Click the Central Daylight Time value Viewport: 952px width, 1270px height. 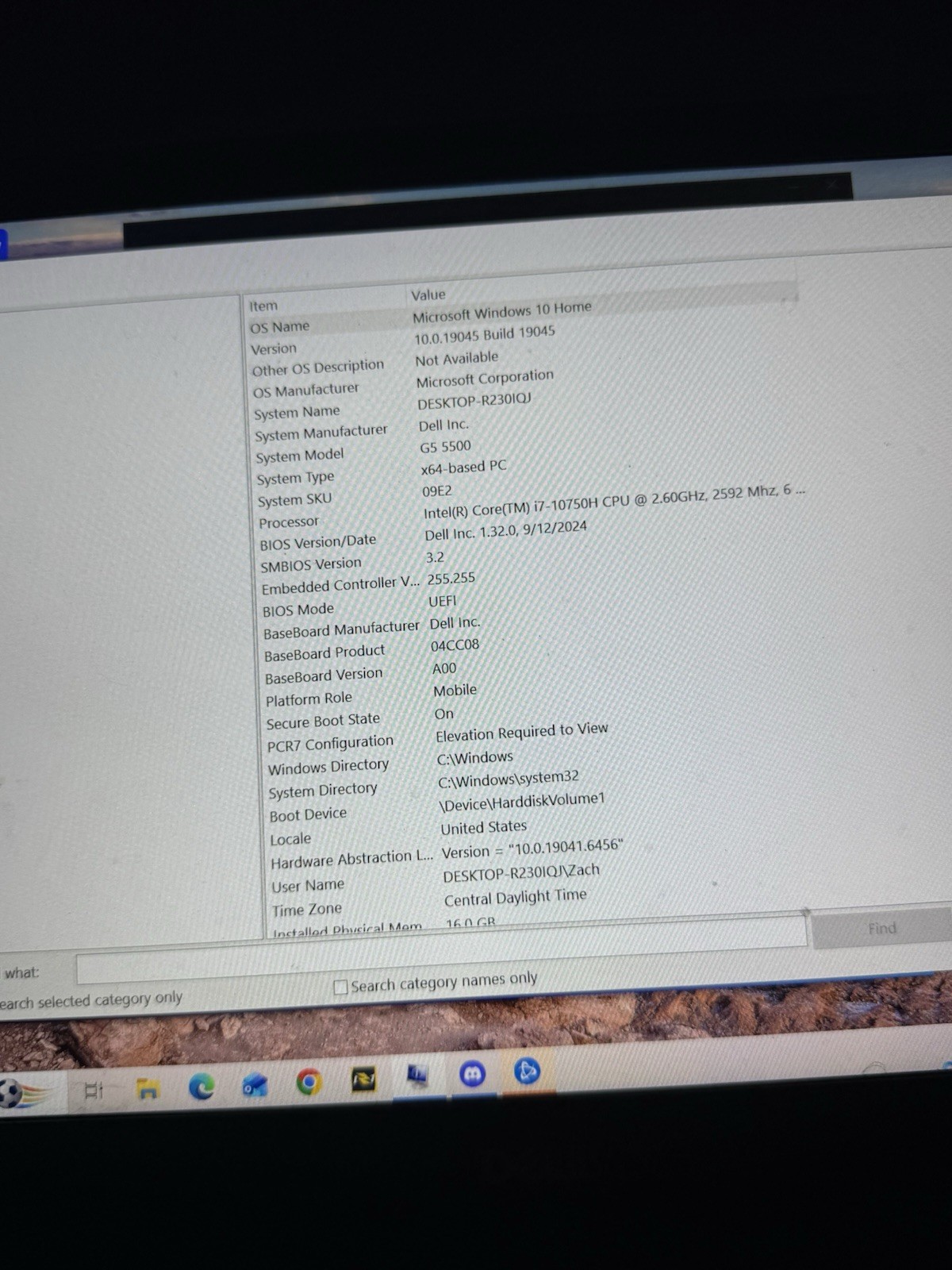pos(516,898)
